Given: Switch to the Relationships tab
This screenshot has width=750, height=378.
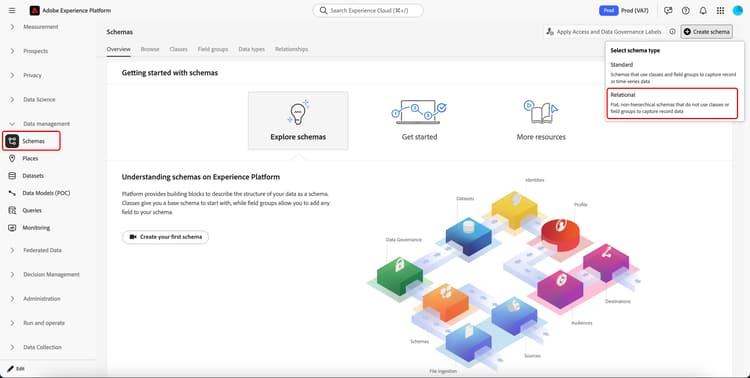Looking at the screenshot, I should [x=291, y=49].
